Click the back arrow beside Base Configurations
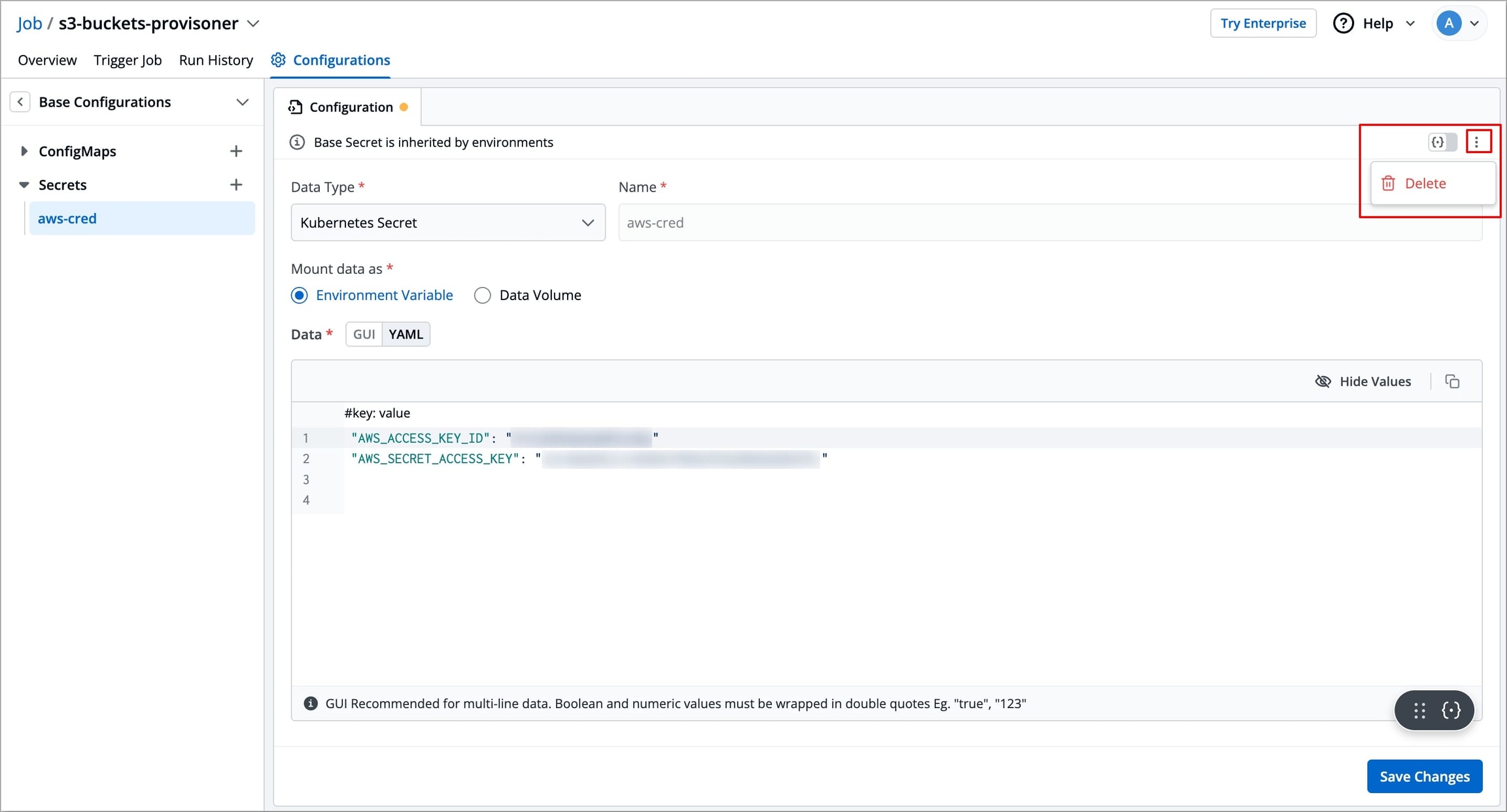 point(20,102)
